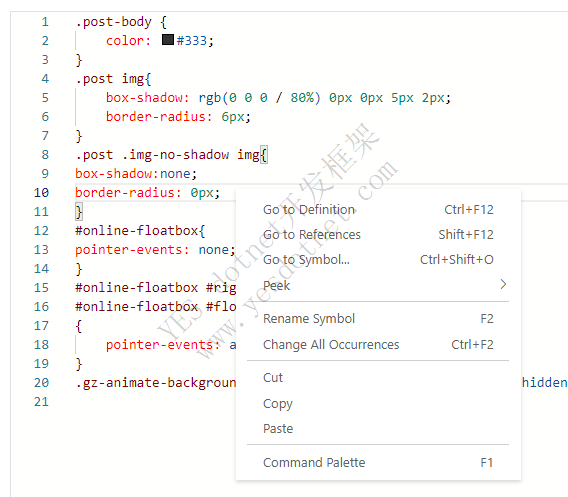Click pointer-events property on line 13
The image size is (568, 497).
pos(129,250)
